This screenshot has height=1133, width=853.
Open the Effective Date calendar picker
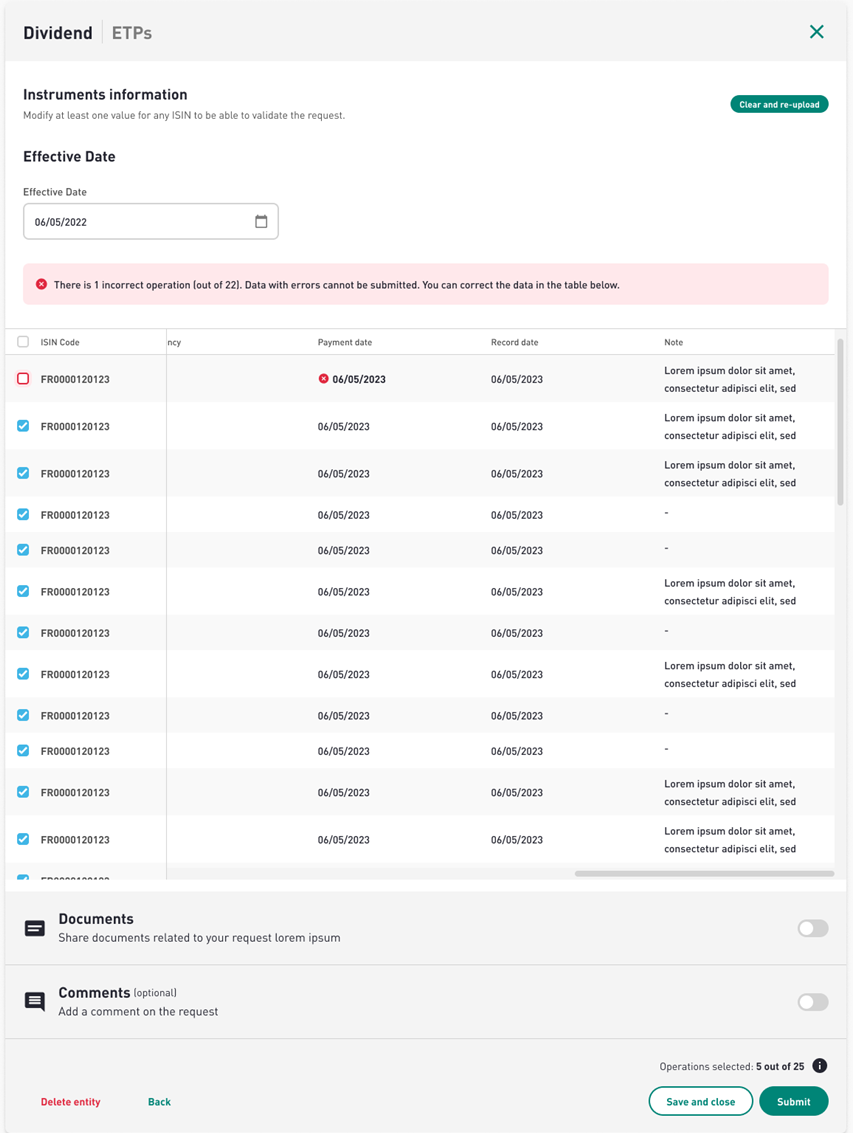click(x=261, y=222)
